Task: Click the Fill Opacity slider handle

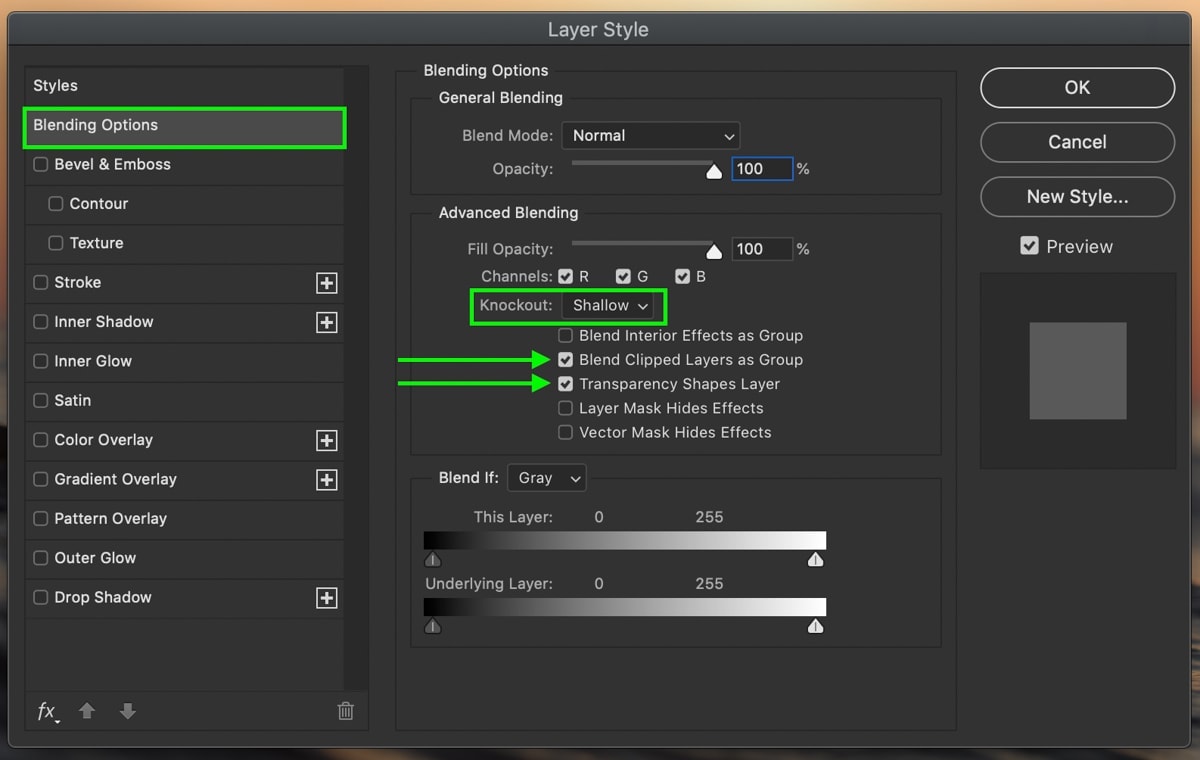Action: pos(714,250)
